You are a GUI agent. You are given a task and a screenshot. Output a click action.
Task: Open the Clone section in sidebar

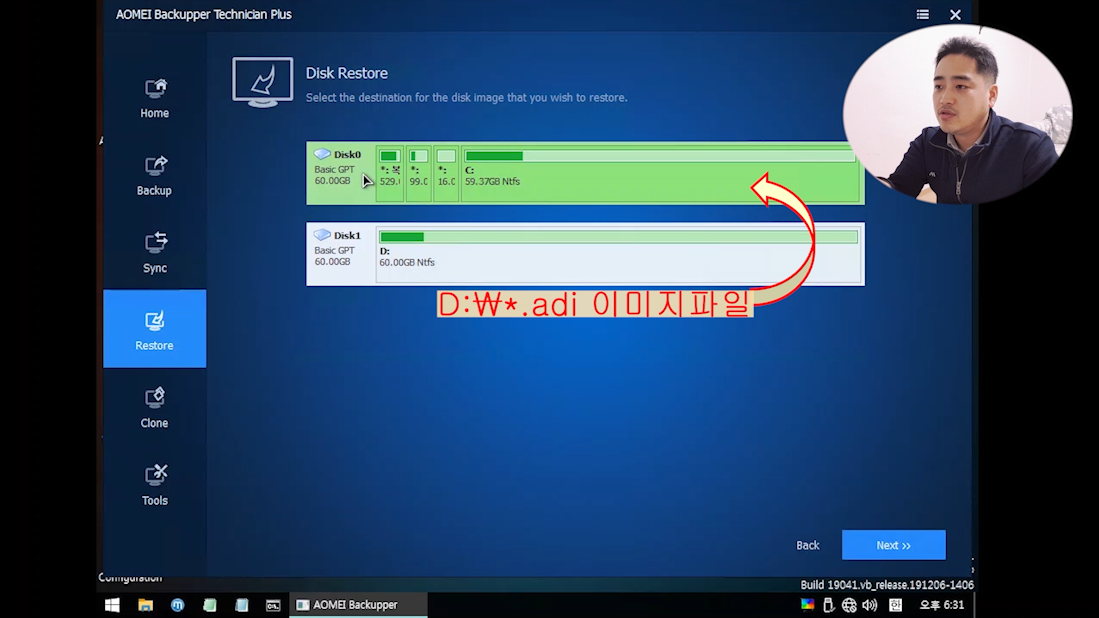[x=154, y=408]
